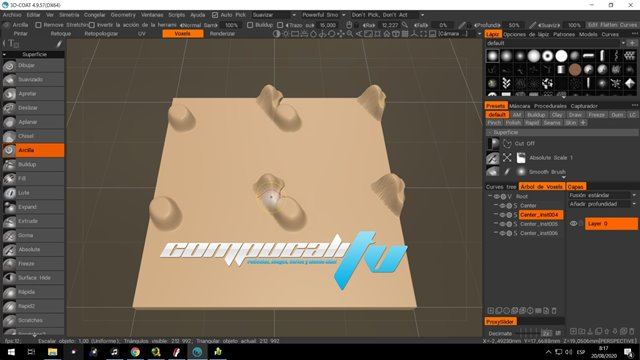
Task: Toggle the Auto Pick checkbox
Action: pos(215,15)
